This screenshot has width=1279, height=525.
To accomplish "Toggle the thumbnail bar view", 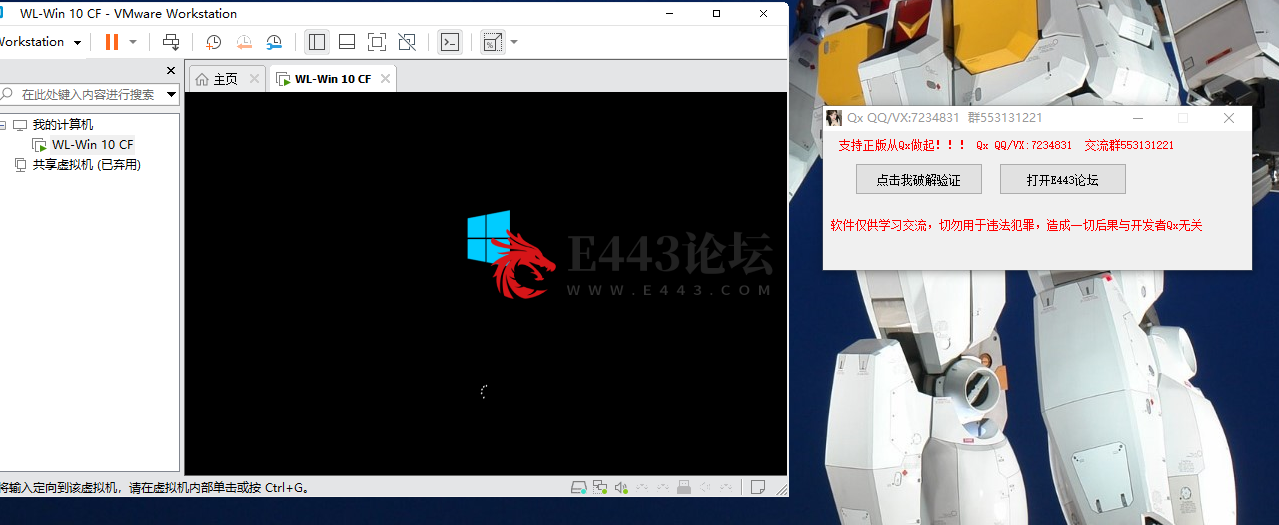I will [x=347, y=42].
